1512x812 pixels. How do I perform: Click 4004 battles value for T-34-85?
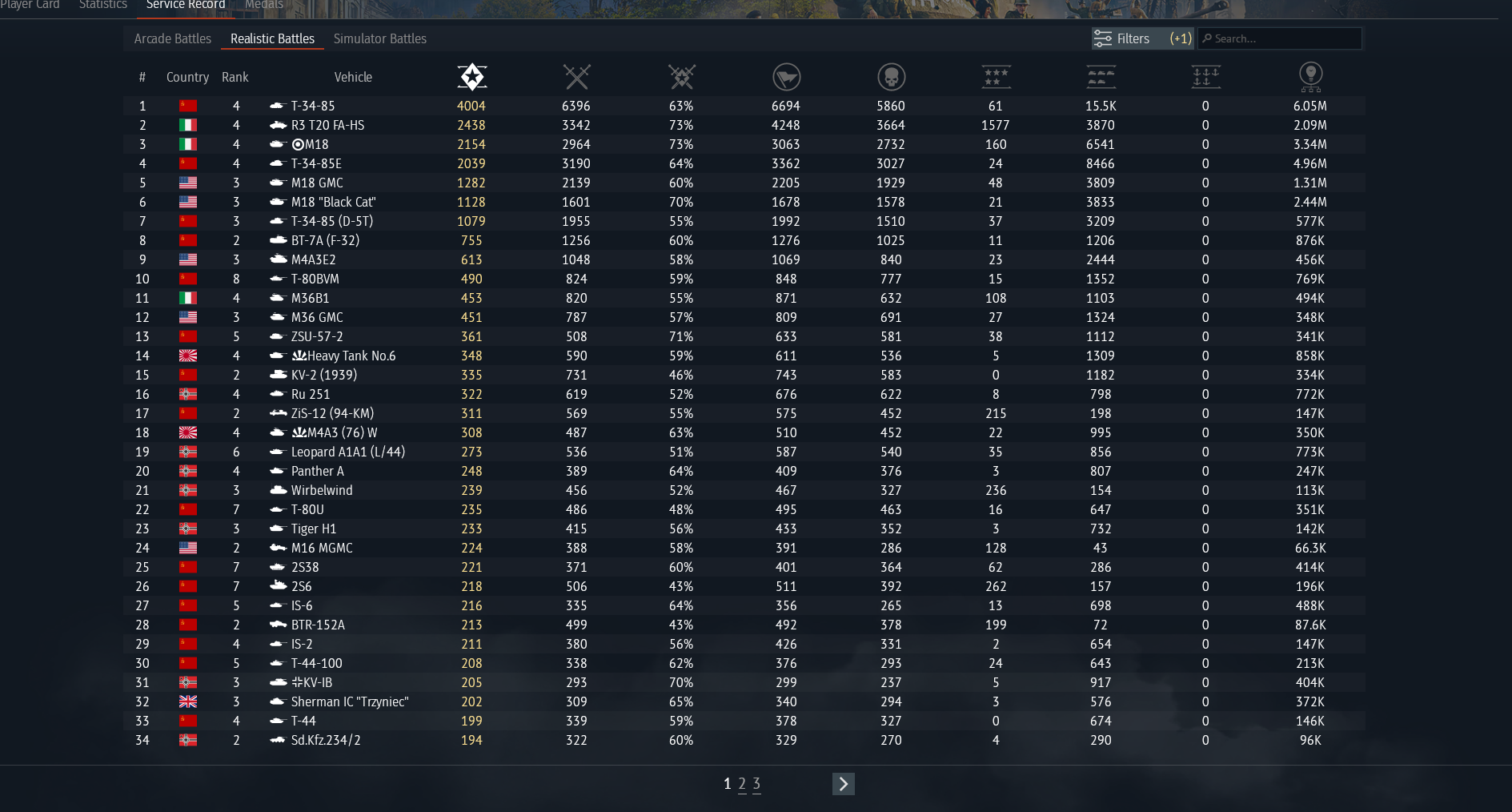(x=471, y=106)
